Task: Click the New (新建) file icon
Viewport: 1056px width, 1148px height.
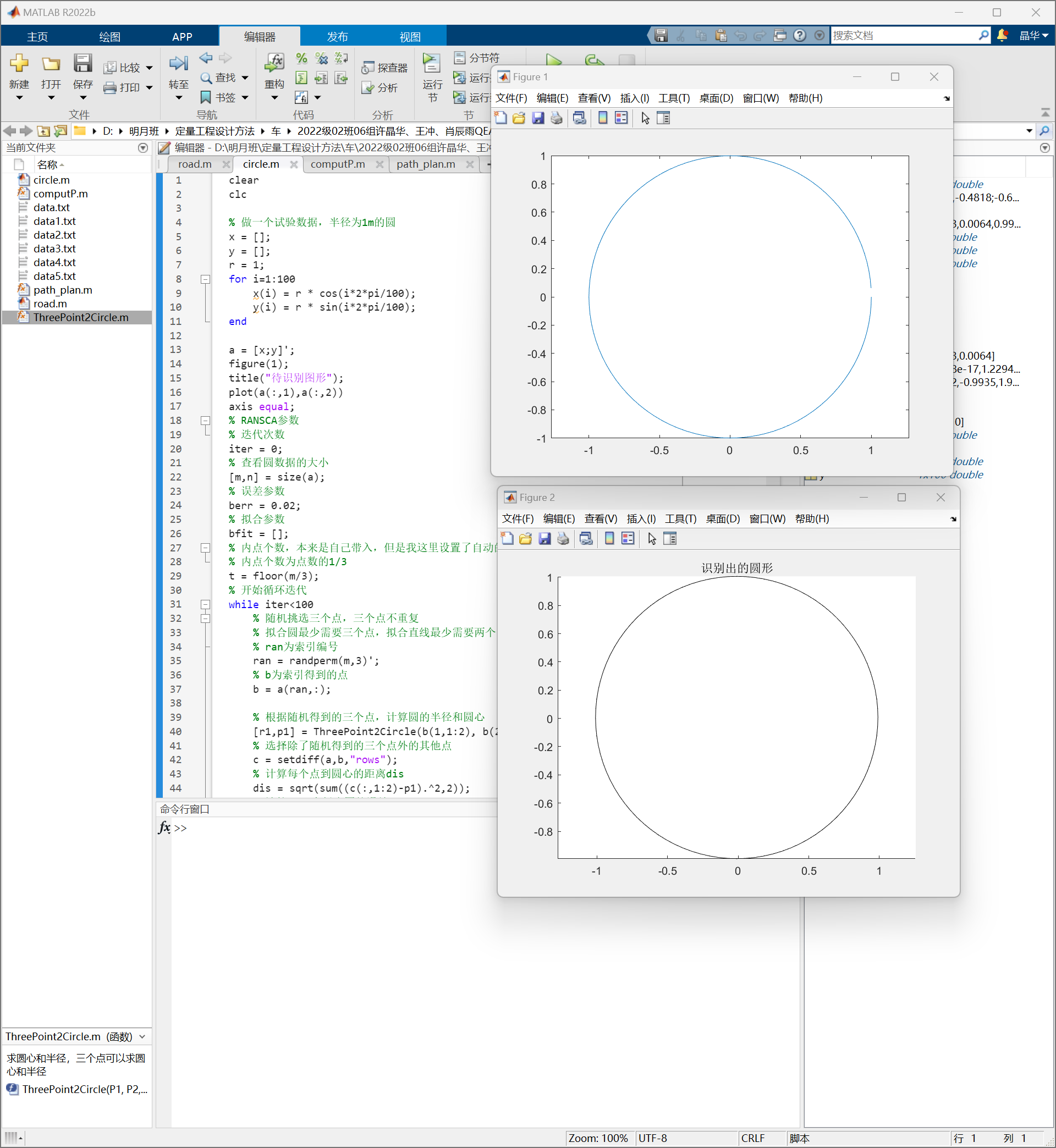Action: [x=19, y=63]
